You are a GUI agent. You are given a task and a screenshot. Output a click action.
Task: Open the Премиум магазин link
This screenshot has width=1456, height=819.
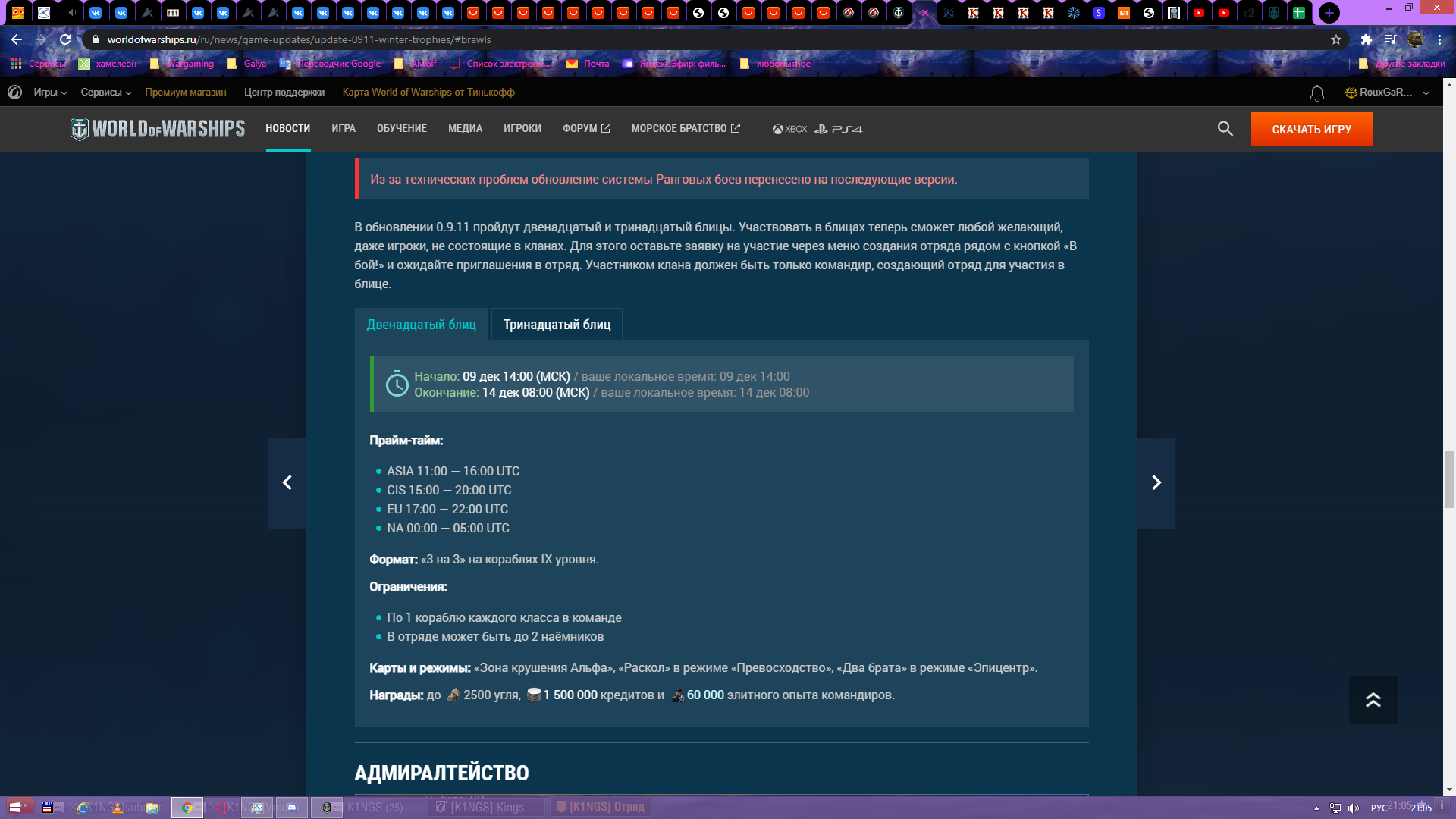(186, 93)
